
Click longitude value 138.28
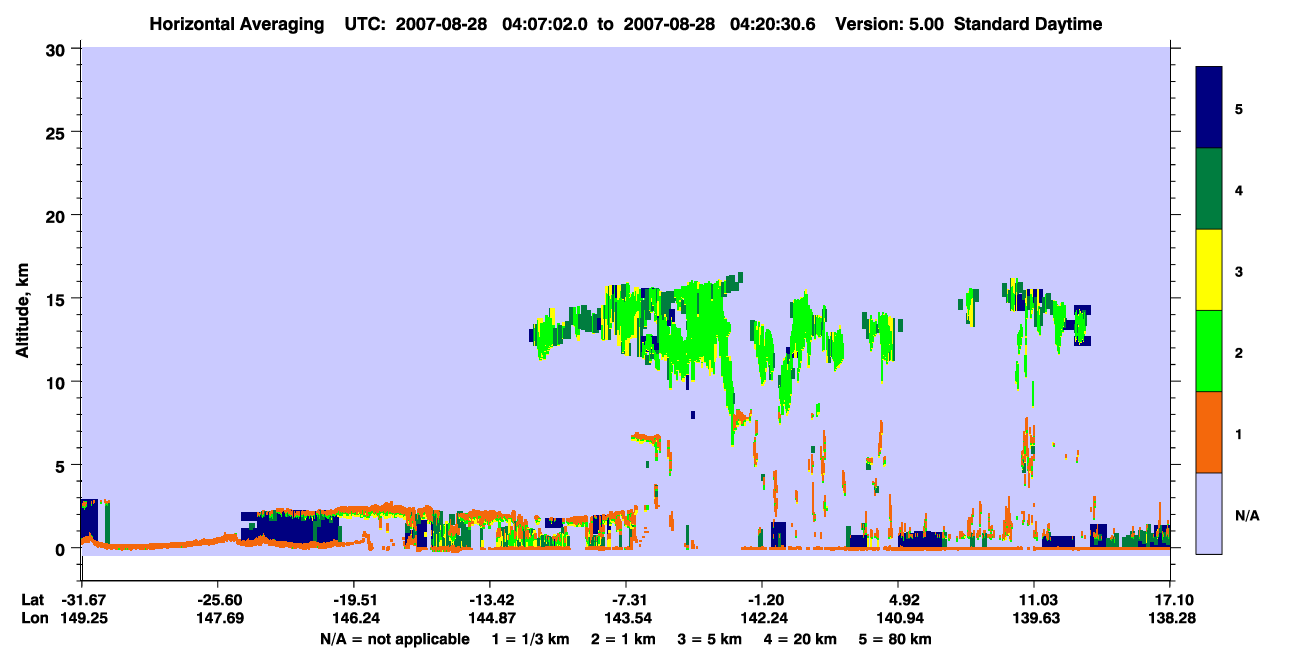(x=1170, y=618)
